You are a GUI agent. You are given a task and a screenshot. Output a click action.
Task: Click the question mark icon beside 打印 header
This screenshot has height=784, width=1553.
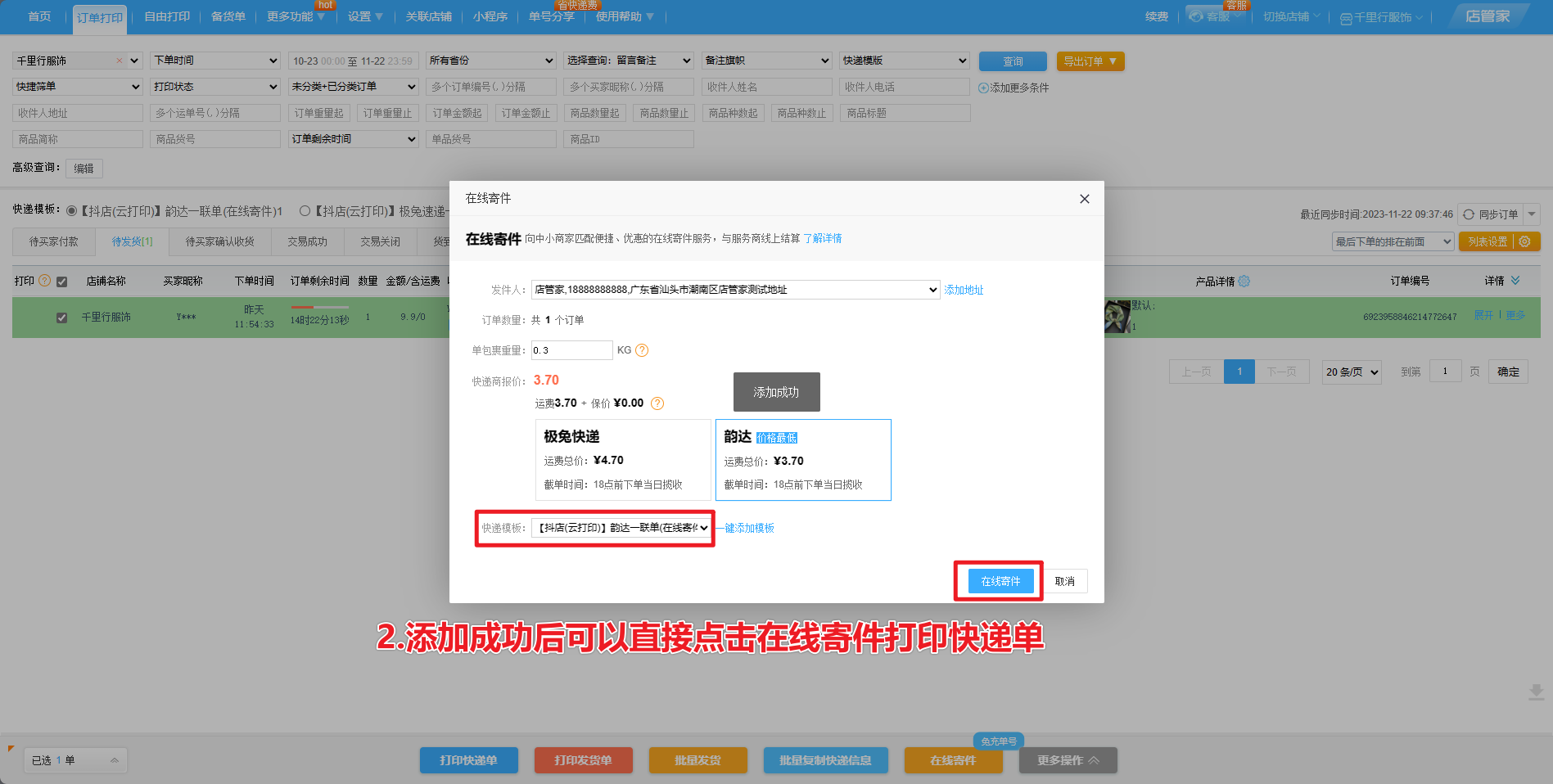point(44,281)
